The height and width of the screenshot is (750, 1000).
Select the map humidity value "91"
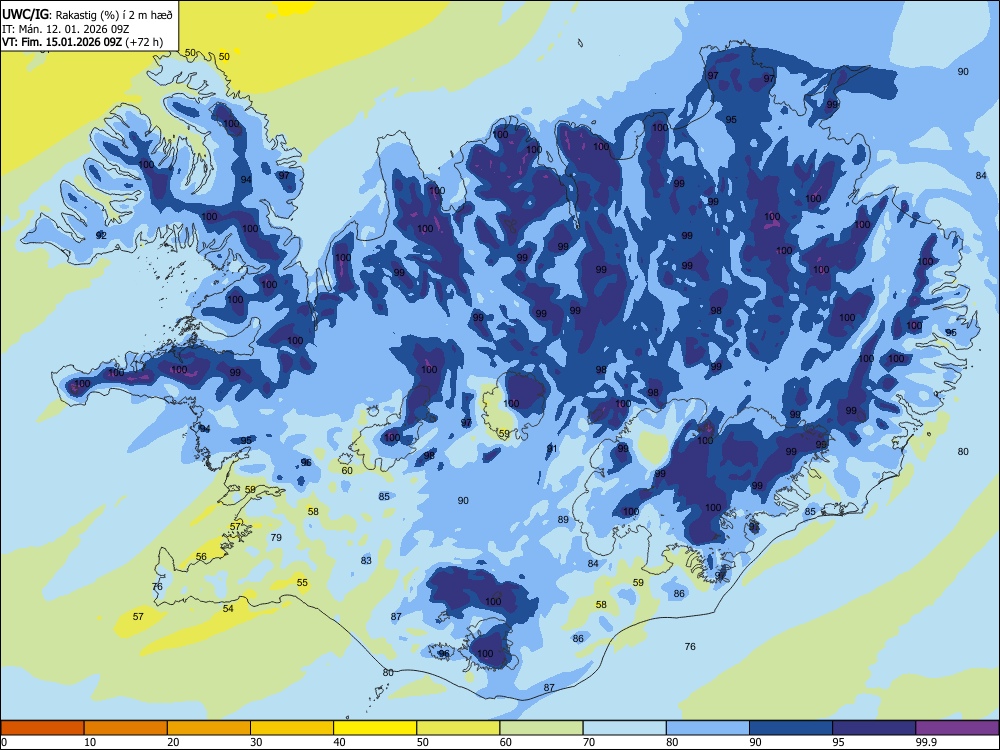coord(552,449)
